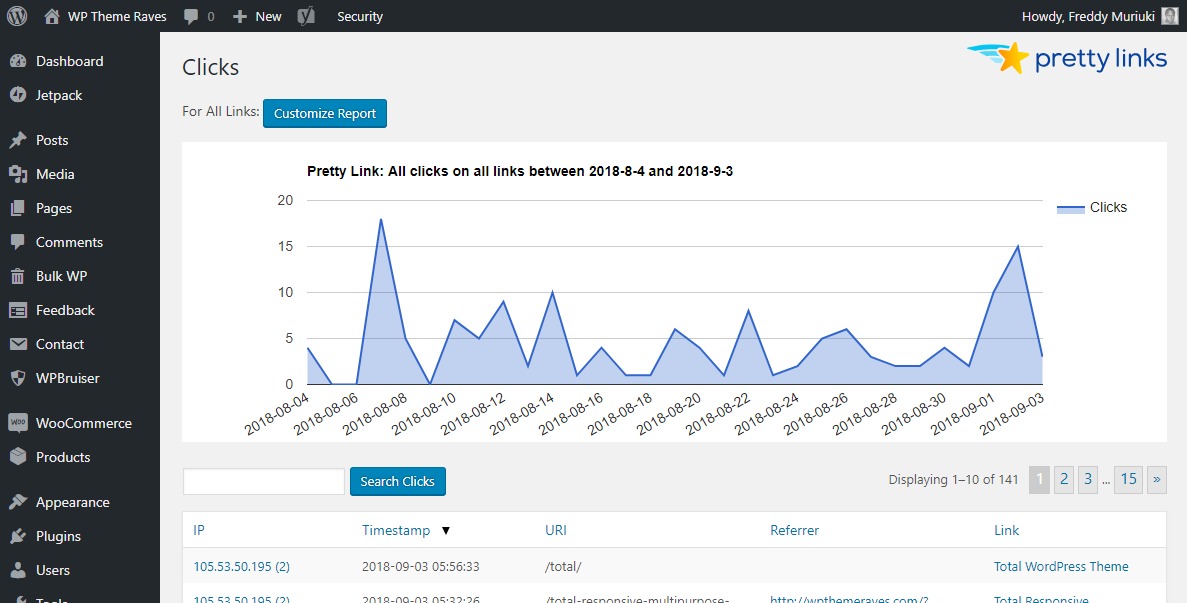1187x603 pixels.
Task: Sort the table by the IP column
Action: click(x=198, y=530)
